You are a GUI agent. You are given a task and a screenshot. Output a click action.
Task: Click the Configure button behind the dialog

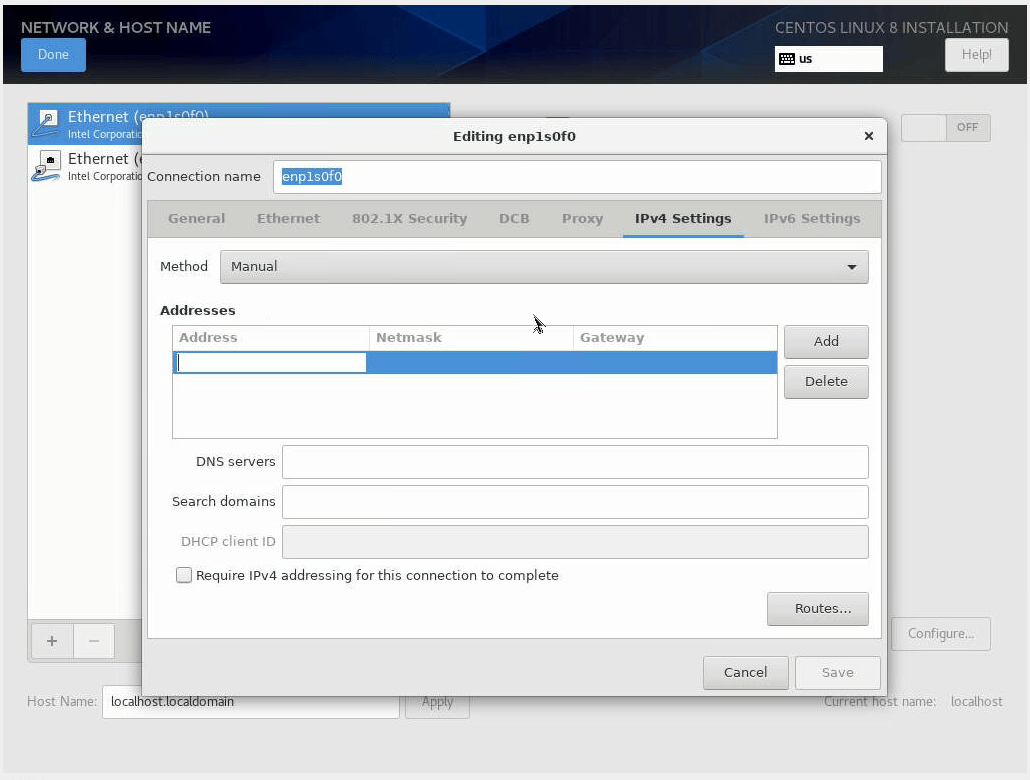pyautogui.click(x=941, y=634)
